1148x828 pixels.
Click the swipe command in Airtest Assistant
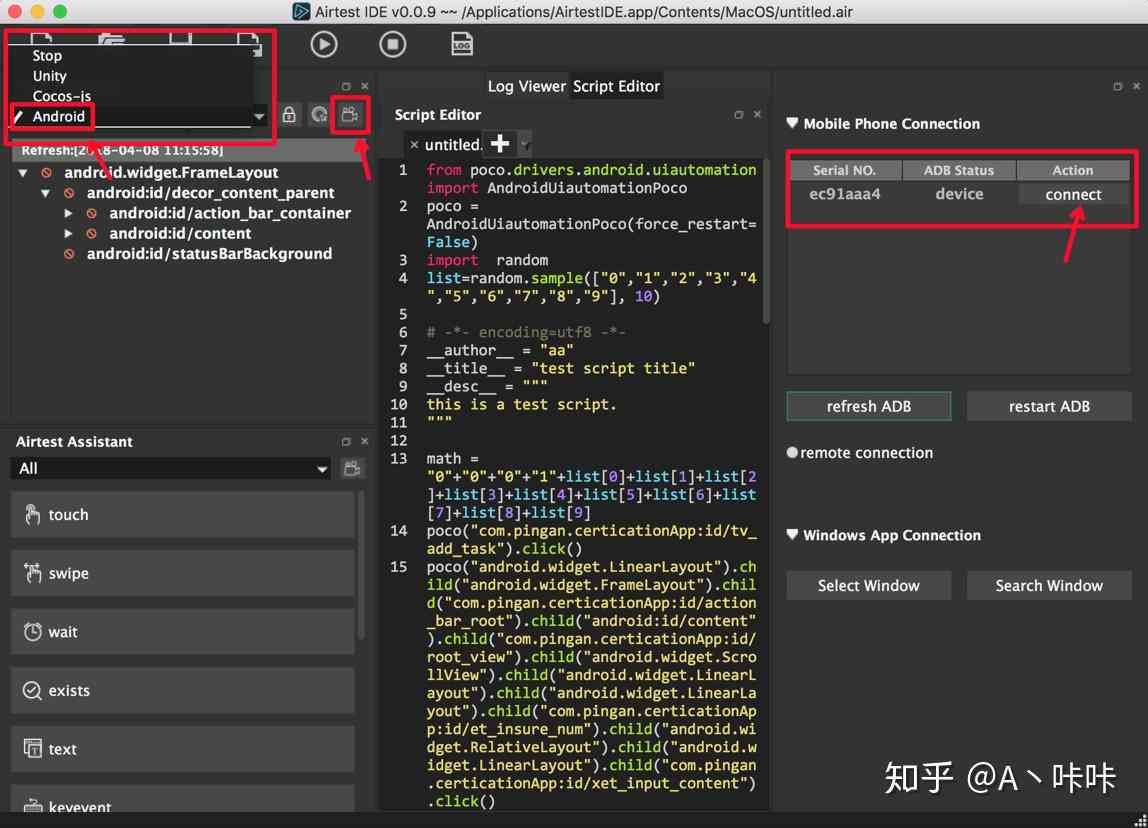[x=182, y=573]
